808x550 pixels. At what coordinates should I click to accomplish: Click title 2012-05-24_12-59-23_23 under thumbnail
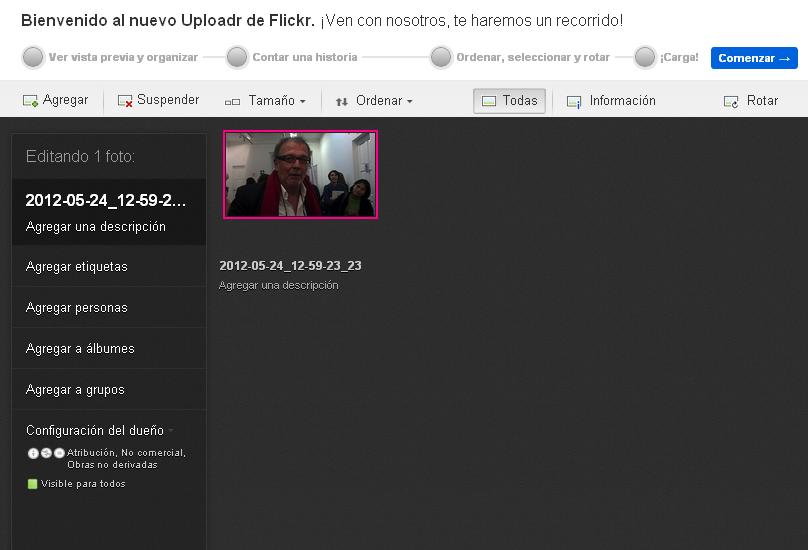pyautogui.click(x=290, y=266)
